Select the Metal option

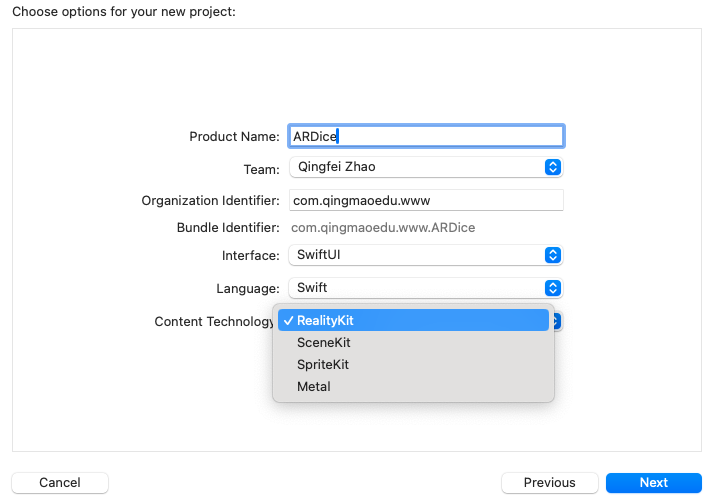314,386
